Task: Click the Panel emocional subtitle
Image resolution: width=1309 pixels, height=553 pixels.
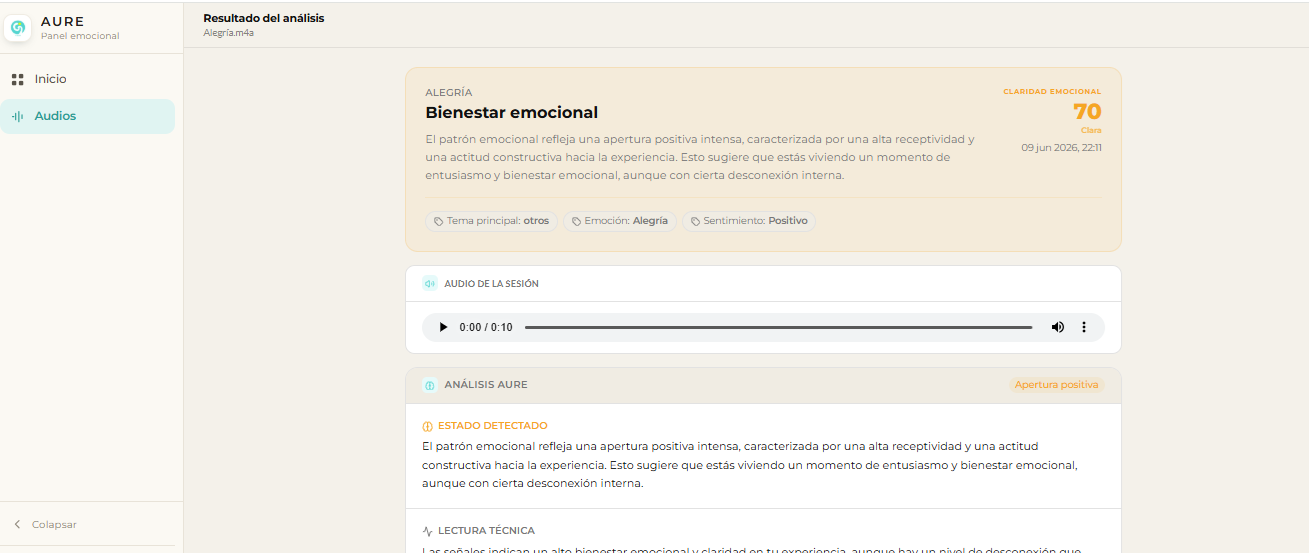Action: (x=80, y=36)
